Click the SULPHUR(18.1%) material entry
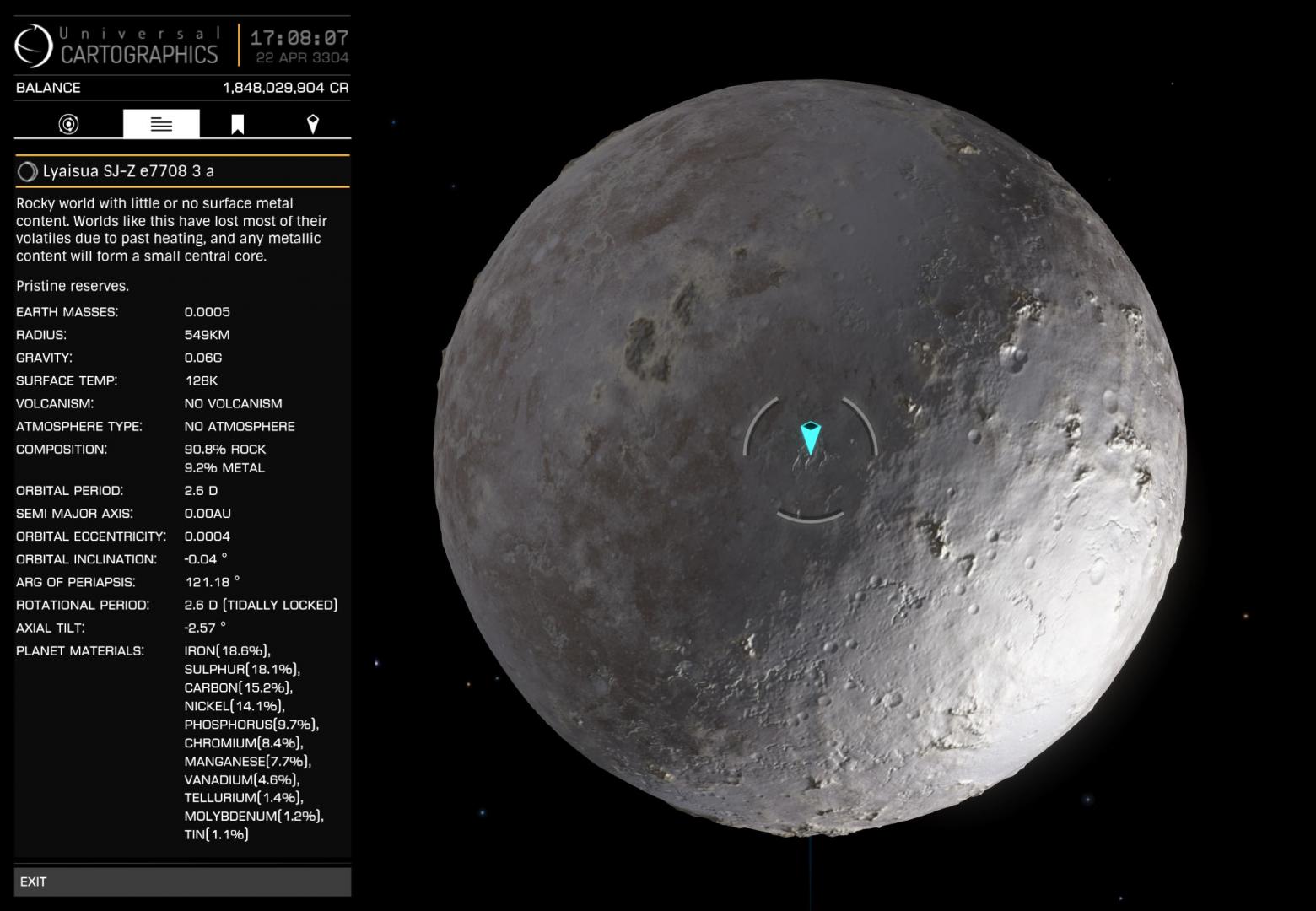 242,670
